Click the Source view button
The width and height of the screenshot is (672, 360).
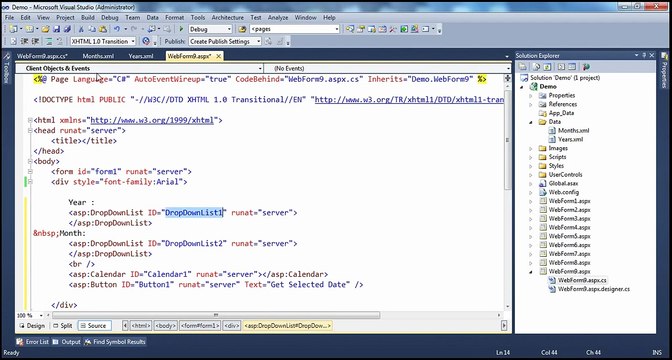tap(94, 326)
